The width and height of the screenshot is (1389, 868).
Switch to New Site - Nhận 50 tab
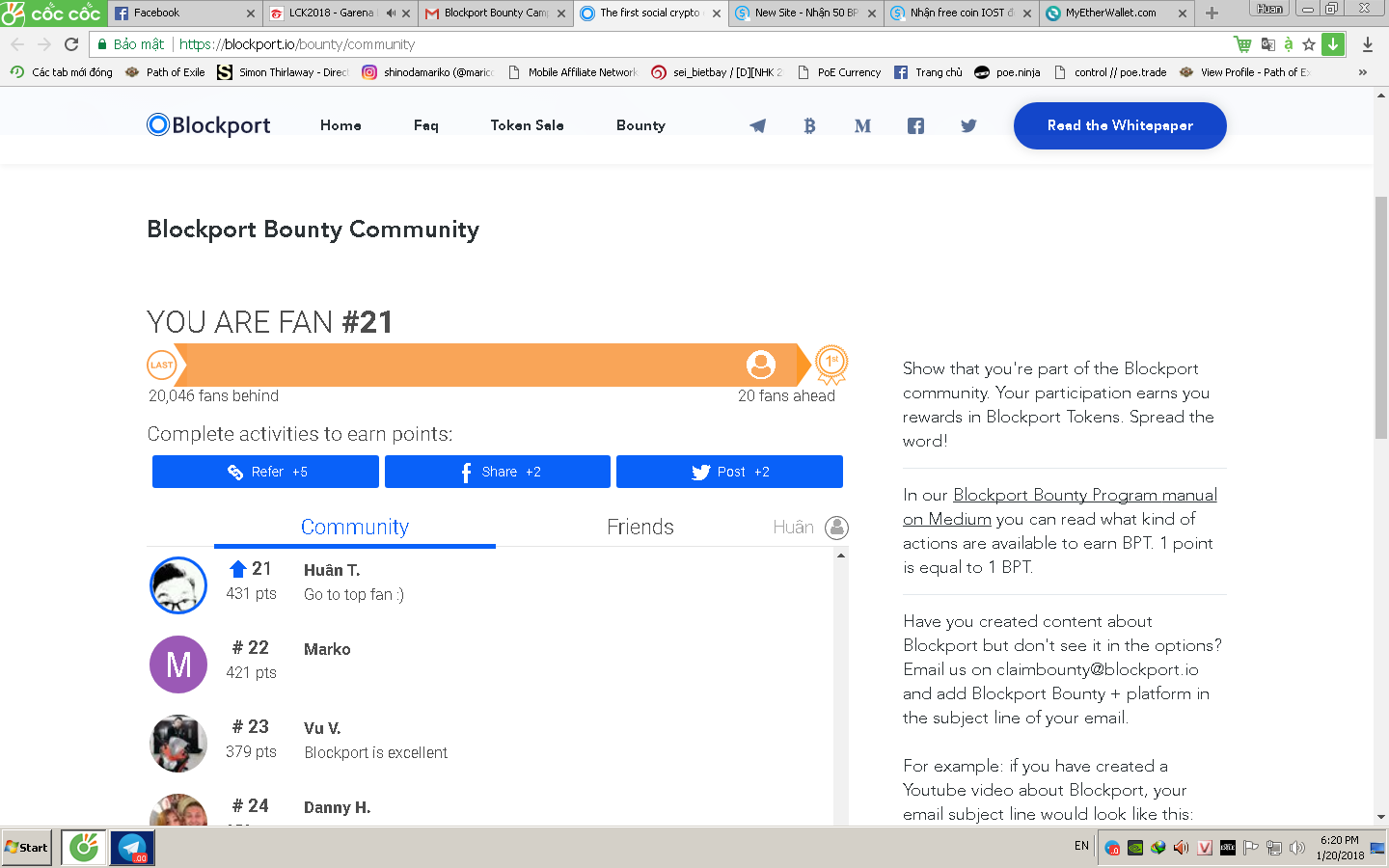[806, 14]
